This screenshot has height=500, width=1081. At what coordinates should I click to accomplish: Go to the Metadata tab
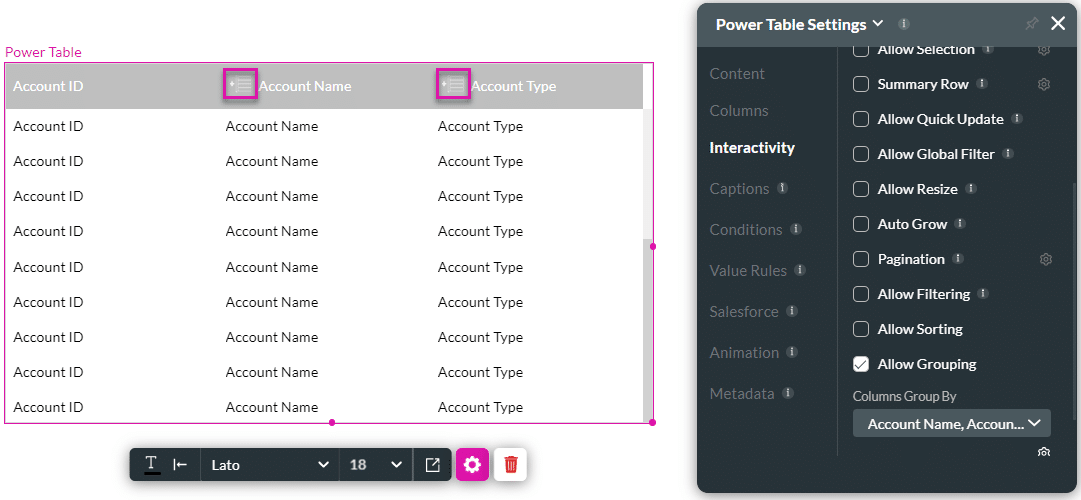[742, 394]
